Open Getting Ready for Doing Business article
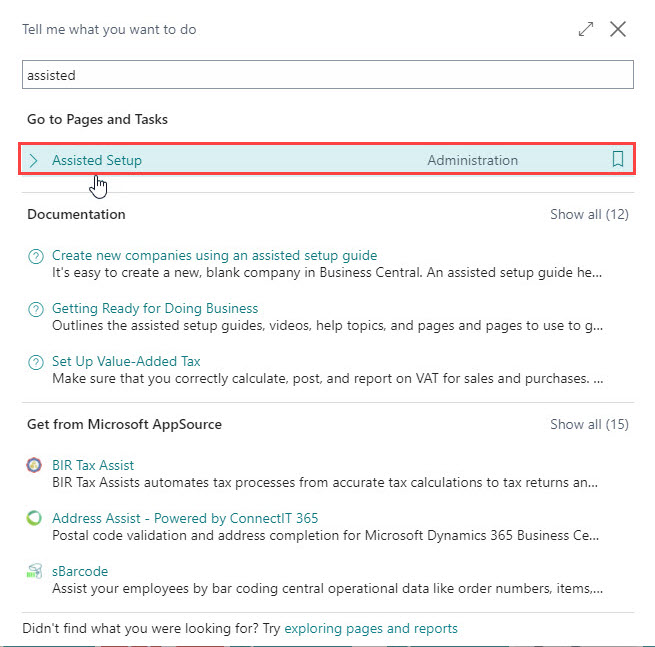This screenshot has width=655, height=647. coord(155,308)
